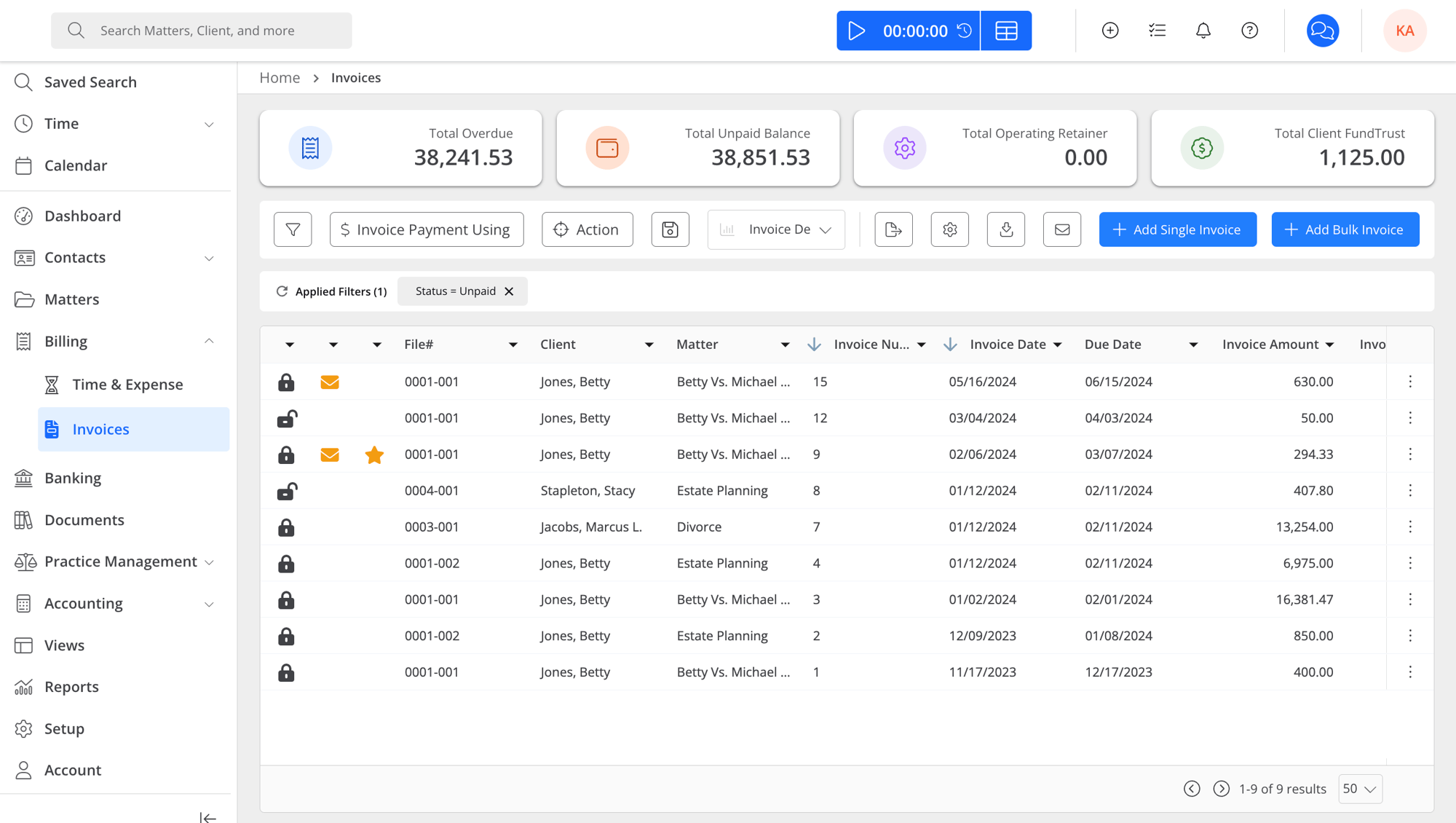Switch to Time & Expense under Billing
Screen dimensions: 1456x823
point(127,384)
